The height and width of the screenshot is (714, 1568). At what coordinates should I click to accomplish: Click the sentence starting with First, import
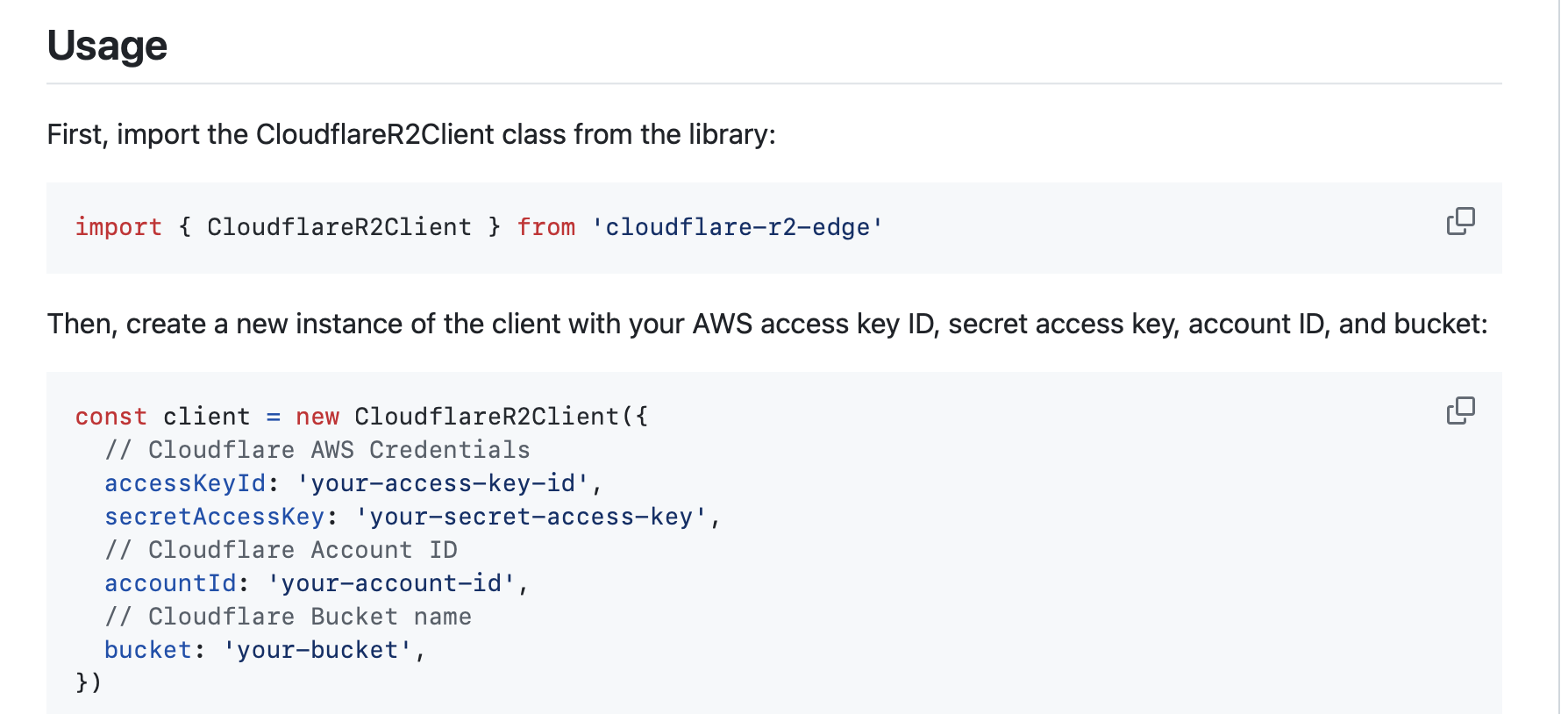click(x=411, y=134)
